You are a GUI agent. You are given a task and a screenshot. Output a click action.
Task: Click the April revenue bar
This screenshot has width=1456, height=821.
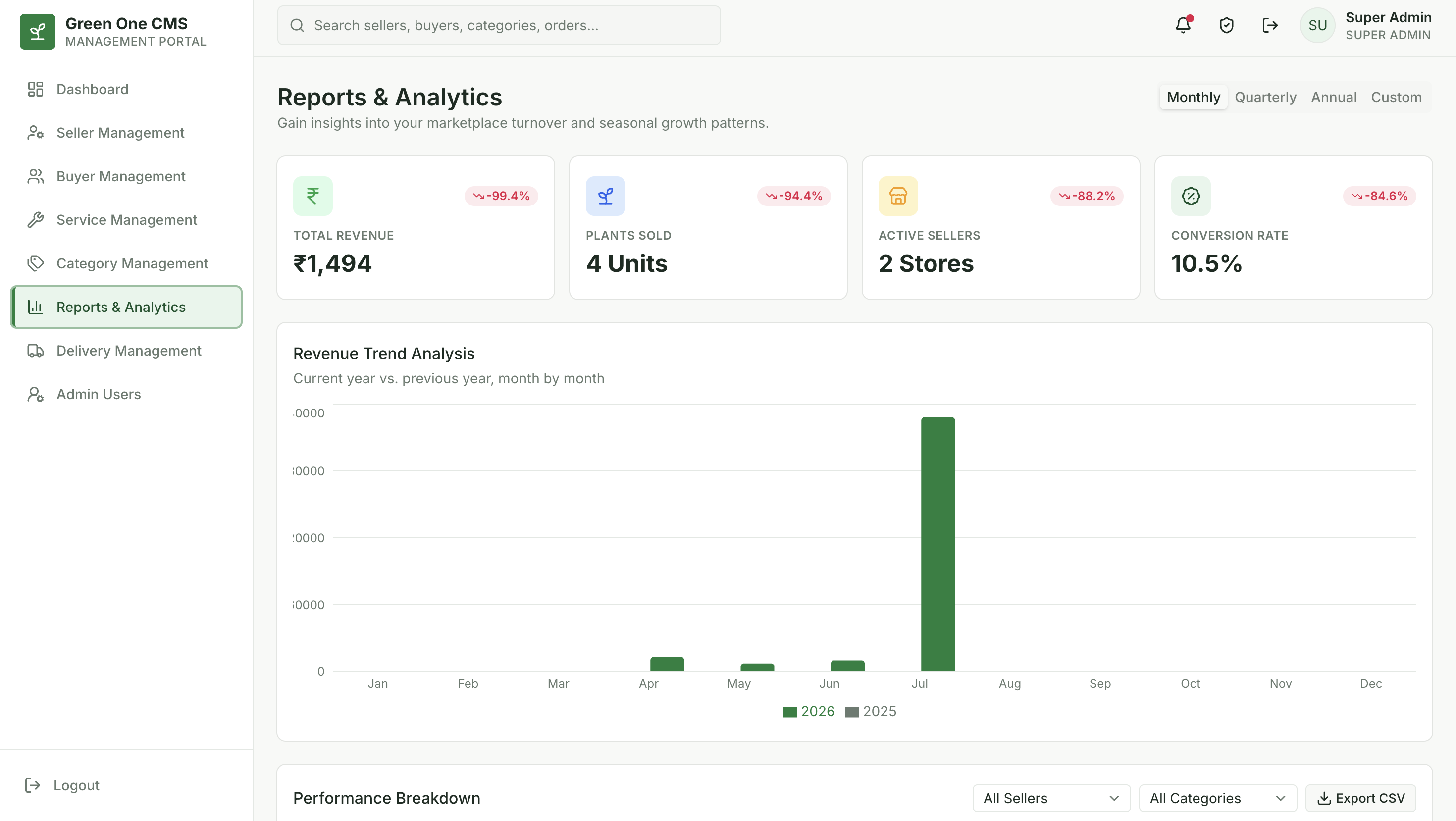(667, 664)
